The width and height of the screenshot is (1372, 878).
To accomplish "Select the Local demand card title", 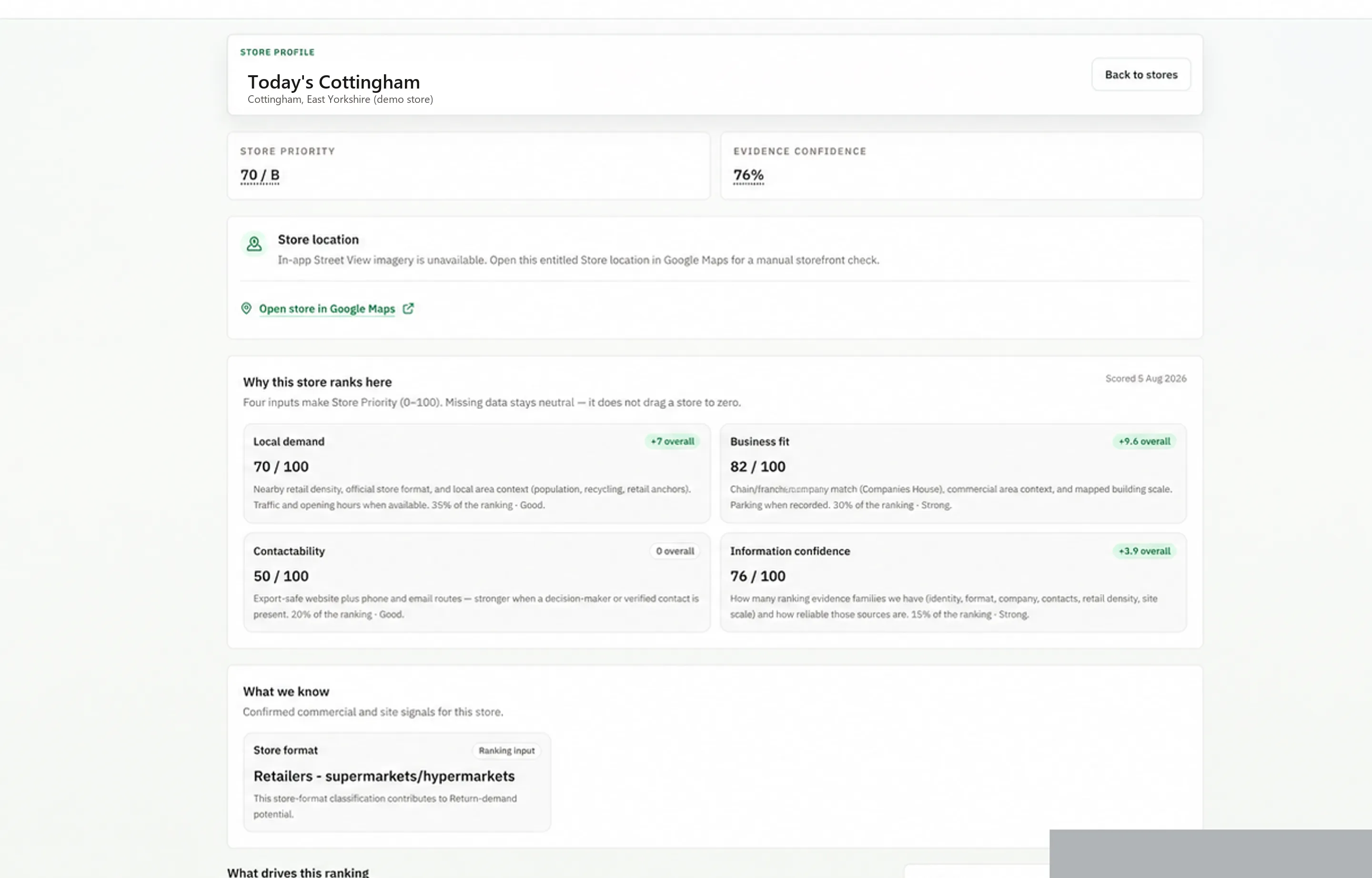I will click(x=289, y=441).
